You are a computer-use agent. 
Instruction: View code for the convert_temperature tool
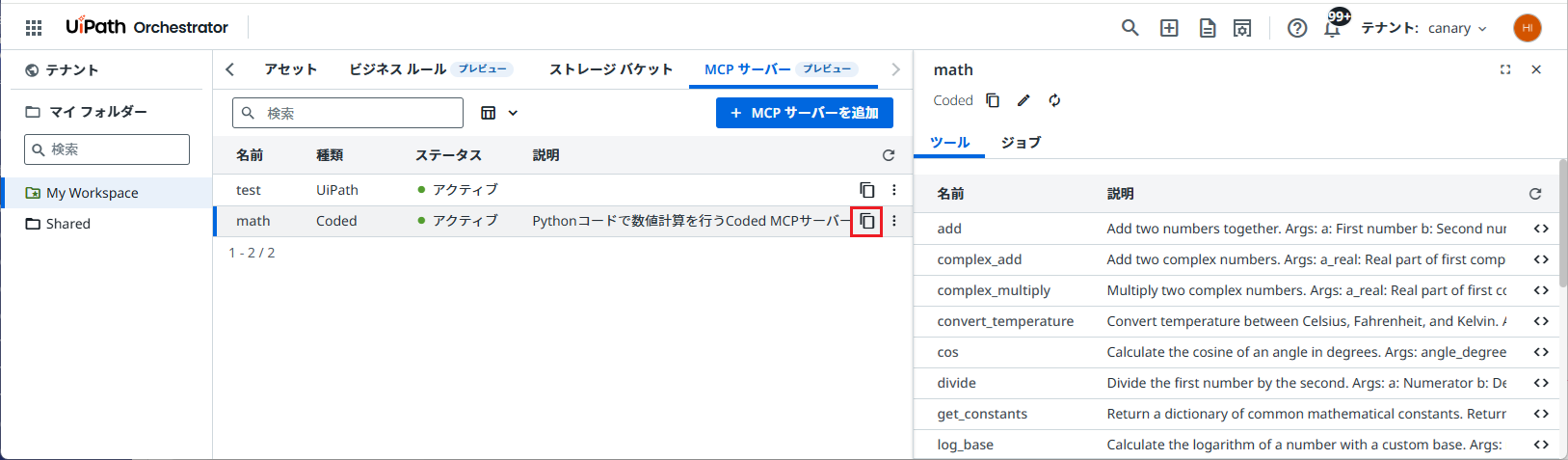(x=1541, y=321)
